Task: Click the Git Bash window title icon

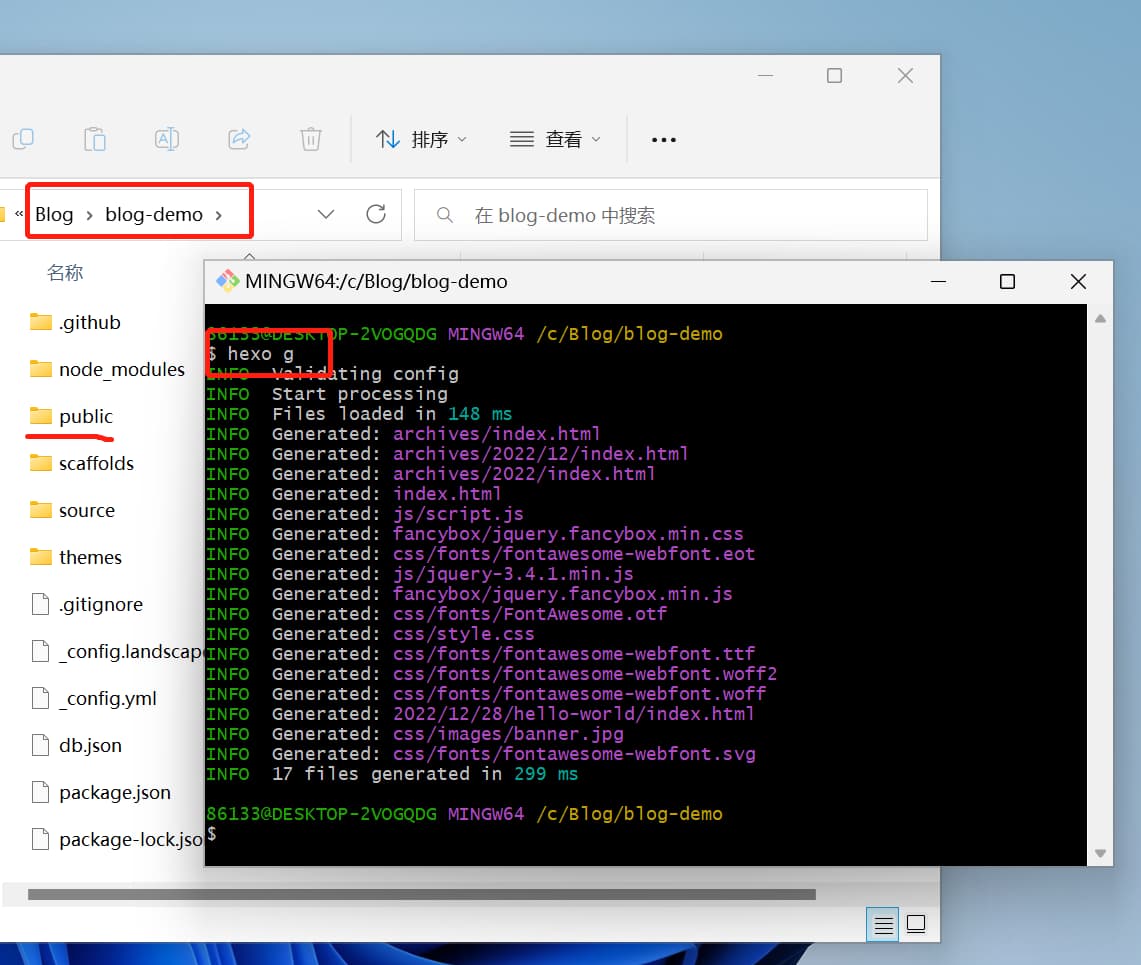Action: (228, 281)
